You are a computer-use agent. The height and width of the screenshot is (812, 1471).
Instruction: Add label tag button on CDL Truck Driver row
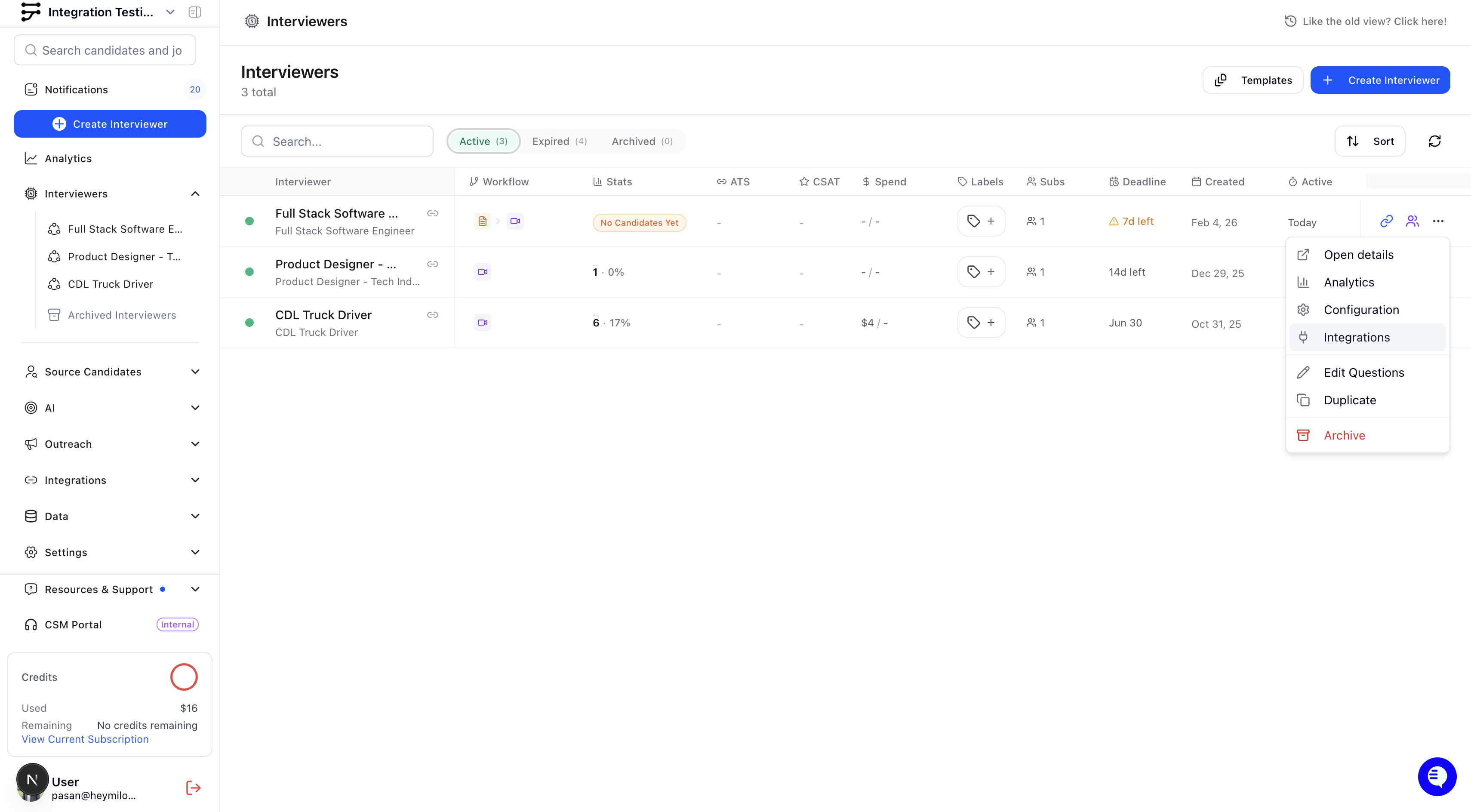(981, 323)
